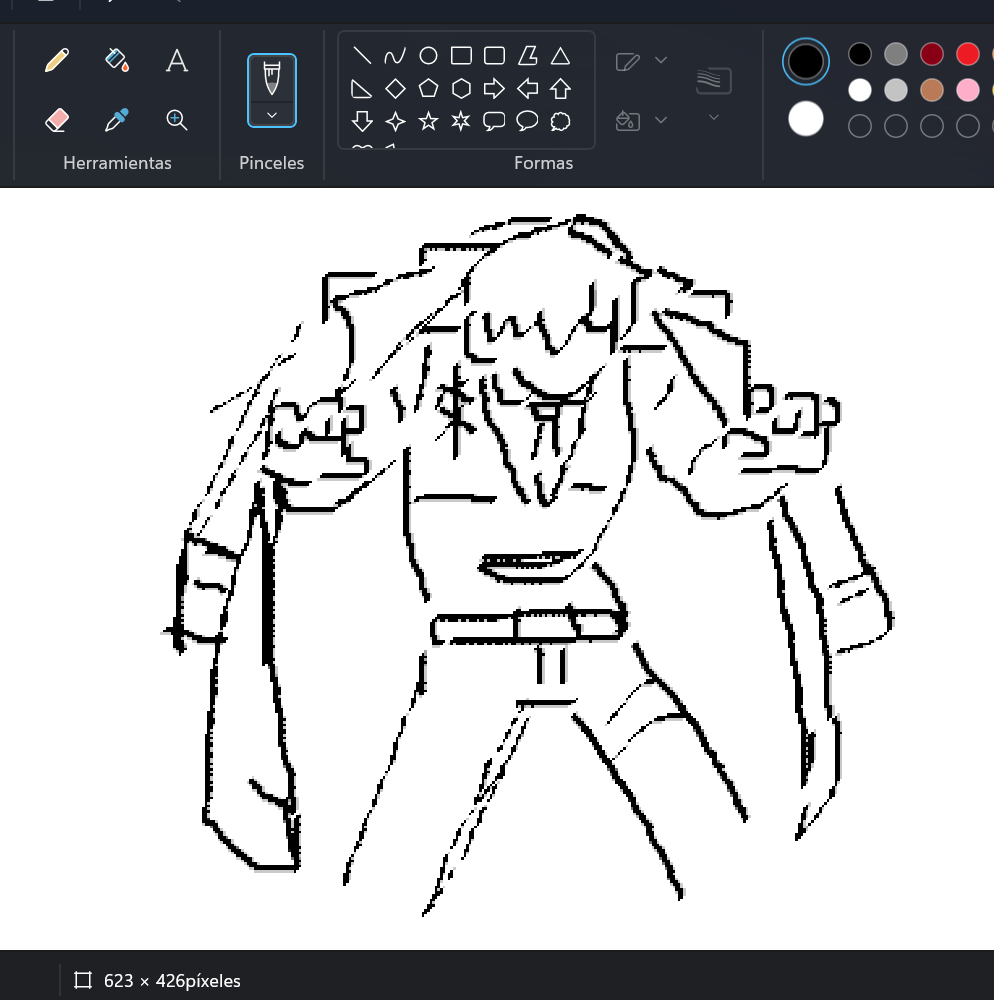Image resolution: width=994 pixels, height=1000 pixels.
Task: Select the Five-point star shape
Action: 428,122
